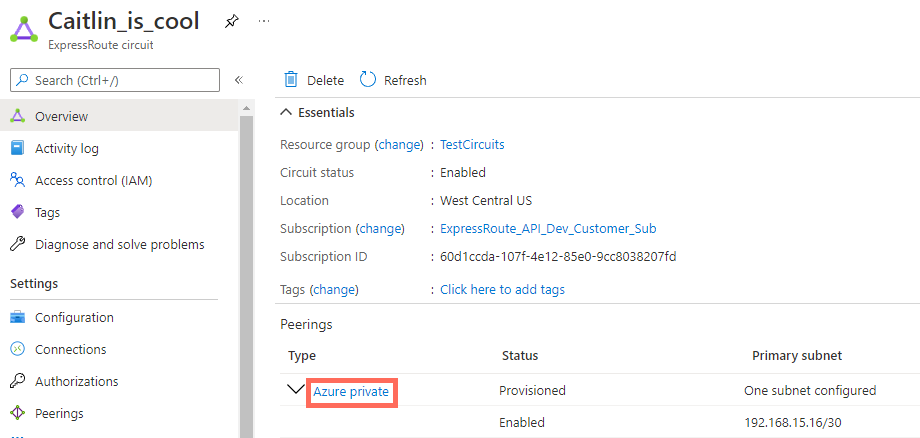Select the Subscription ID value 60d1ccda-107f-4e12-85e0-9cc8038207fd
The height and width of the screenshot is (438, 920).
[559, 257]
